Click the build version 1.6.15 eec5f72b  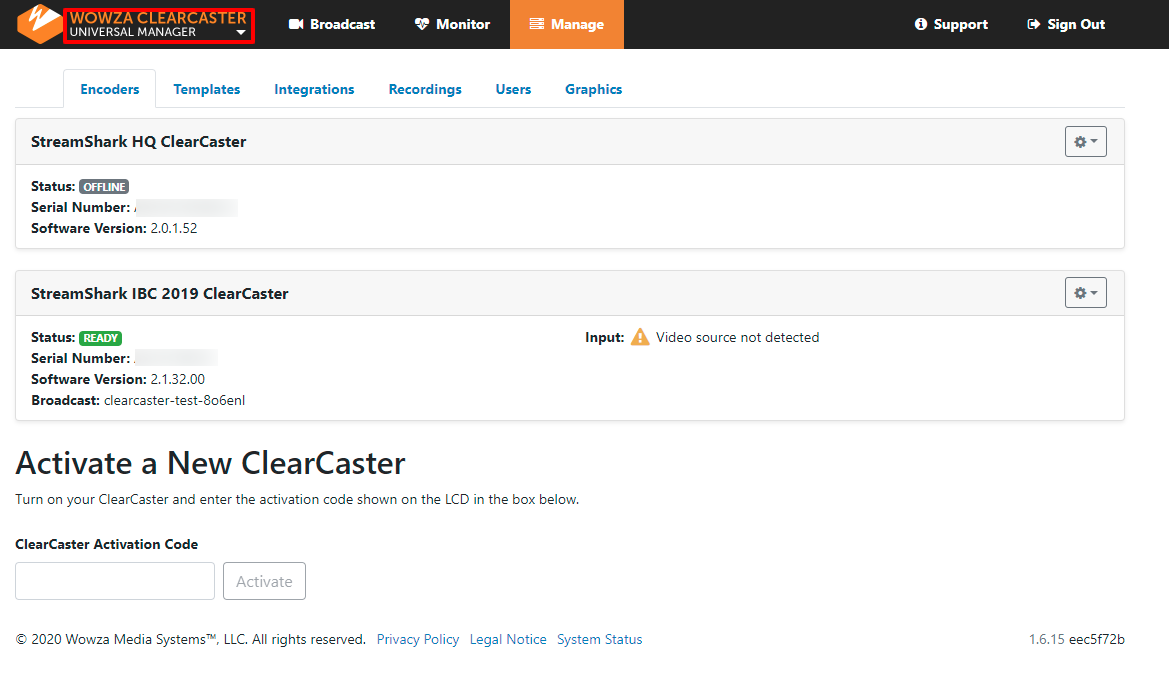click(1077, 639)
